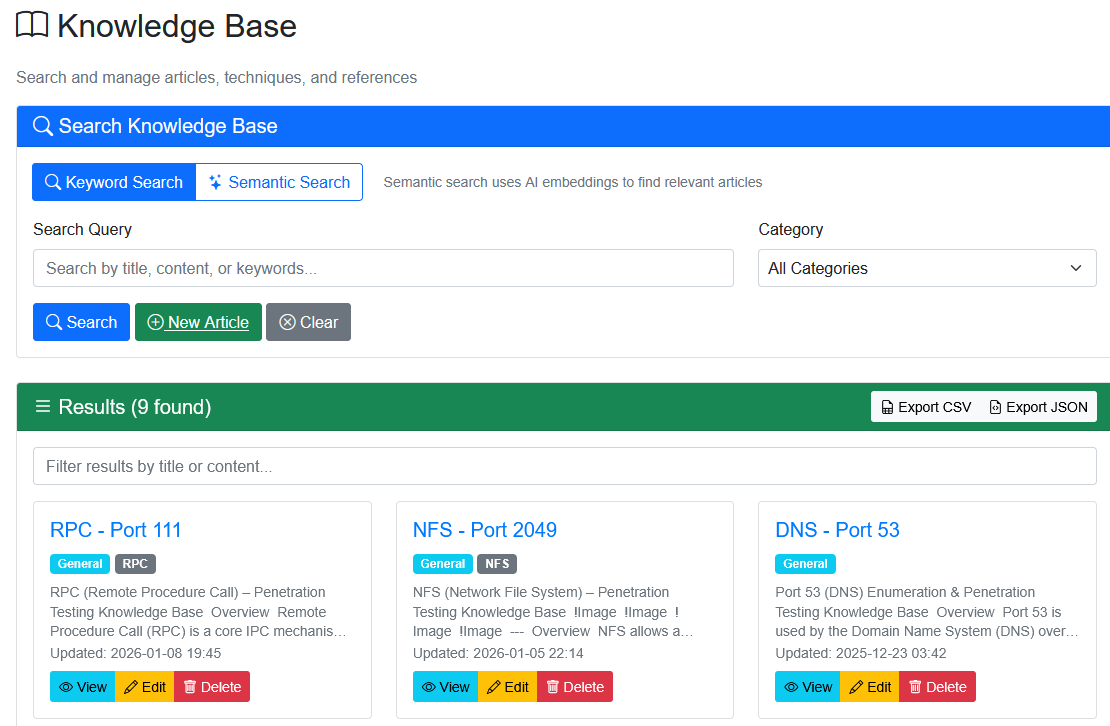Delete the RPC - Port 111 article
Image resolution: width=1110 pixels, height=726 pixels.
211,687
